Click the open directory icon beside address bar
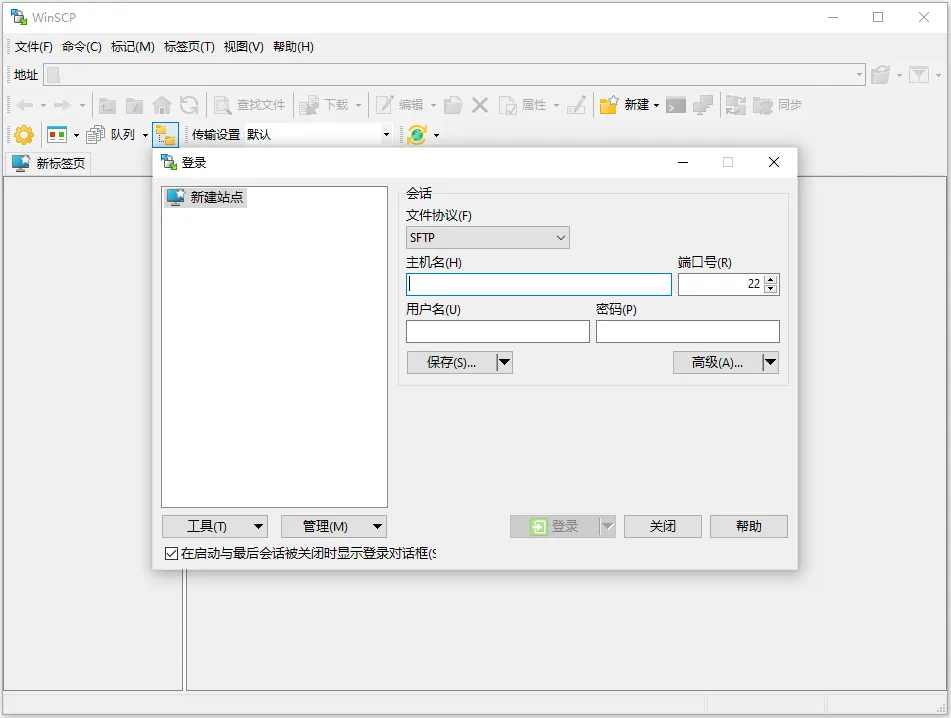951x718 pixels. tap(880, 75)
